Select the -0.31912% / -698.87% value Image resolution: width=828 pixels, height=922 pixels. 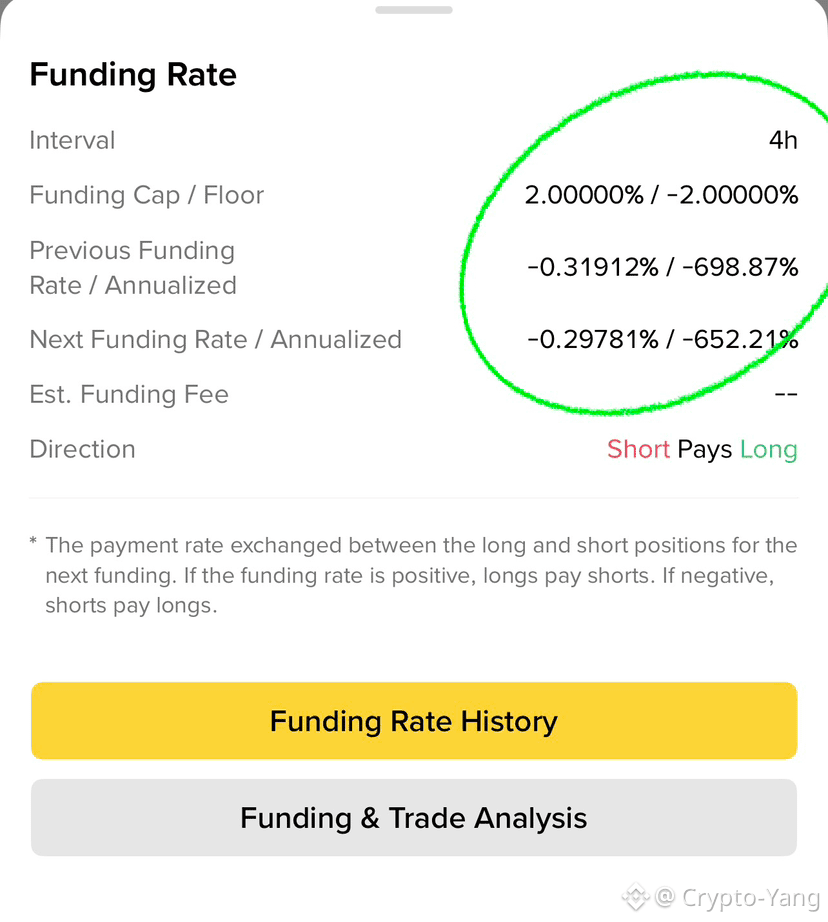click(x=663, y=268)
